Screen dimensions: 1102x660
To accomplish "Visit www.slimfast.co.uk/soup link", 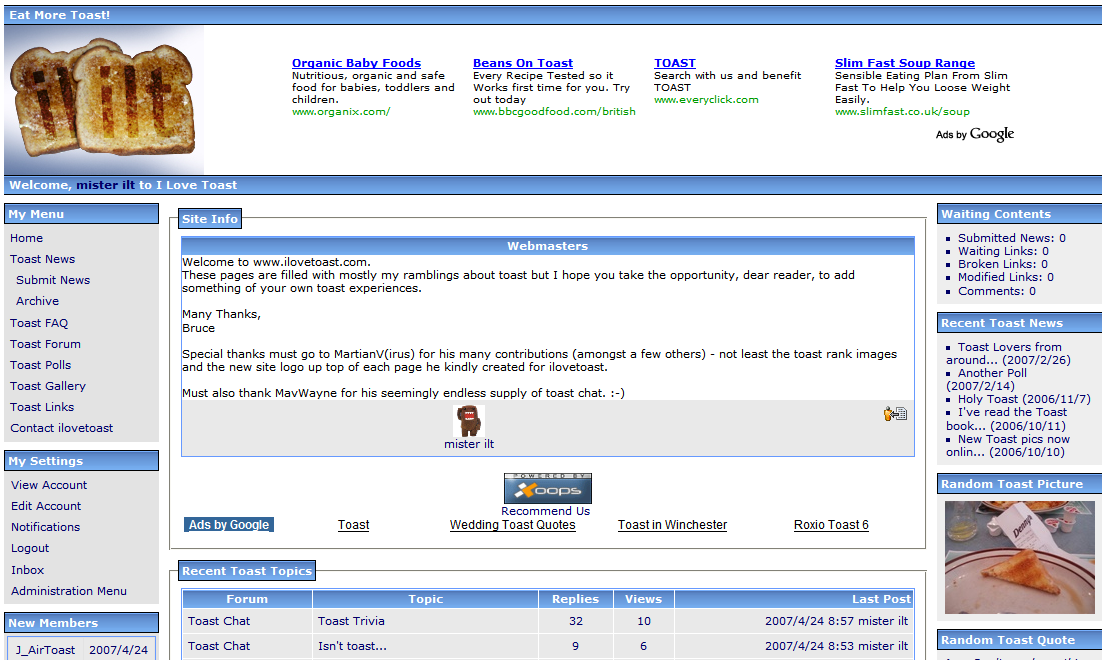I will click(x=902, y=112).
